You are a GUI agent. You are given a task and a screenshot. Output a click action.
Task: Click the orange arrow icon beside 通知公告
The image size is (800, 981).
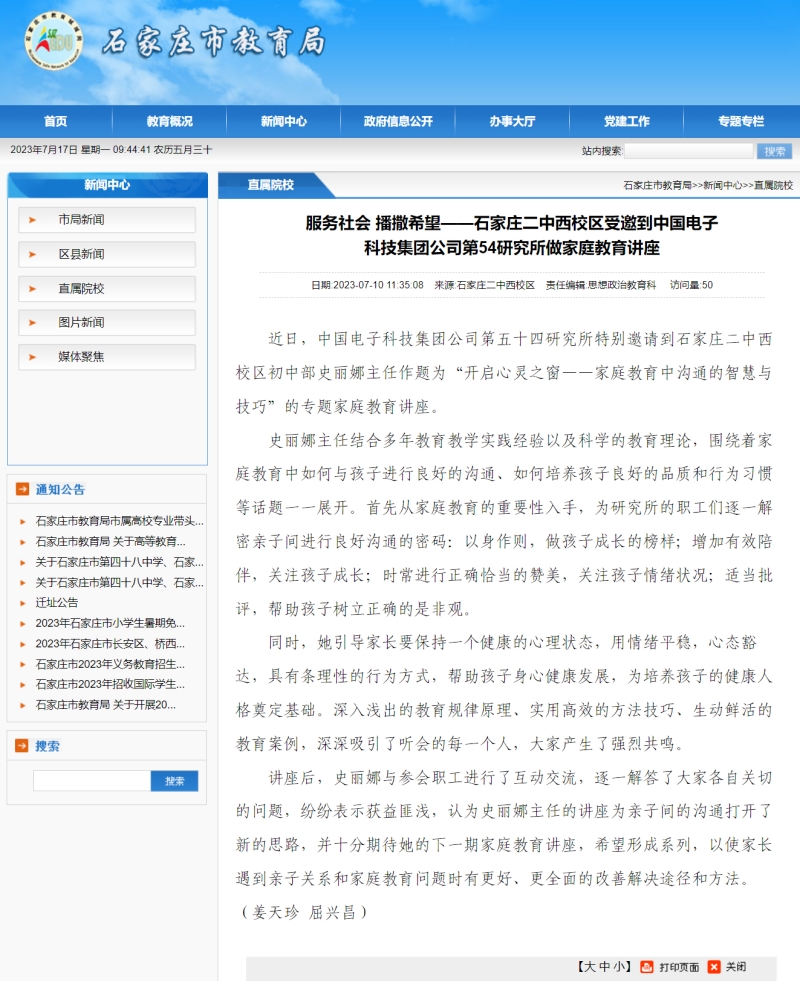tap(22, 490)
